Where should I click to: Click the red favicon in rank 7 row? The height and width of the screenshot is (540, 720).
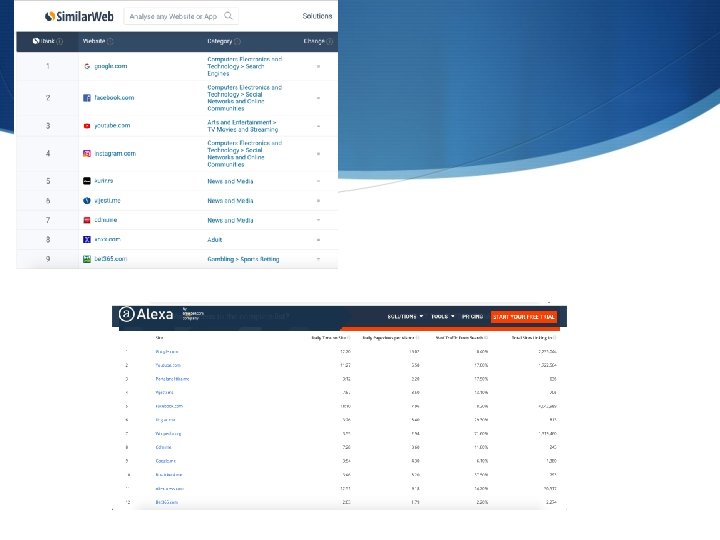[87, 220]
